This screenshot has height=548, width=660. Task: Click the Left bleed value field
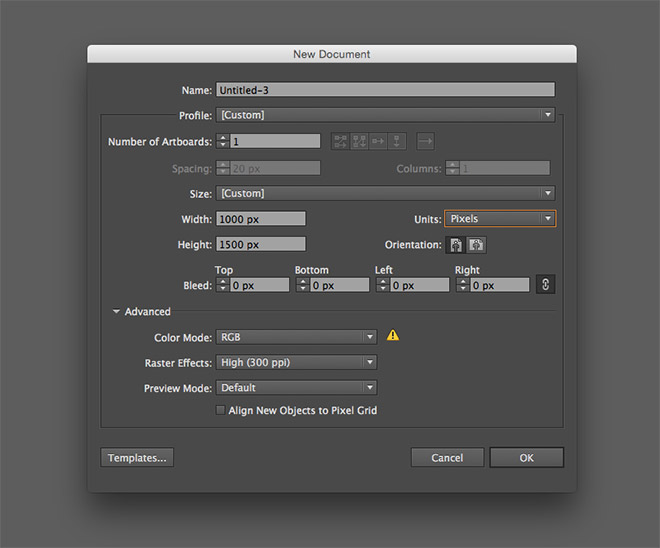click(420, 285)
